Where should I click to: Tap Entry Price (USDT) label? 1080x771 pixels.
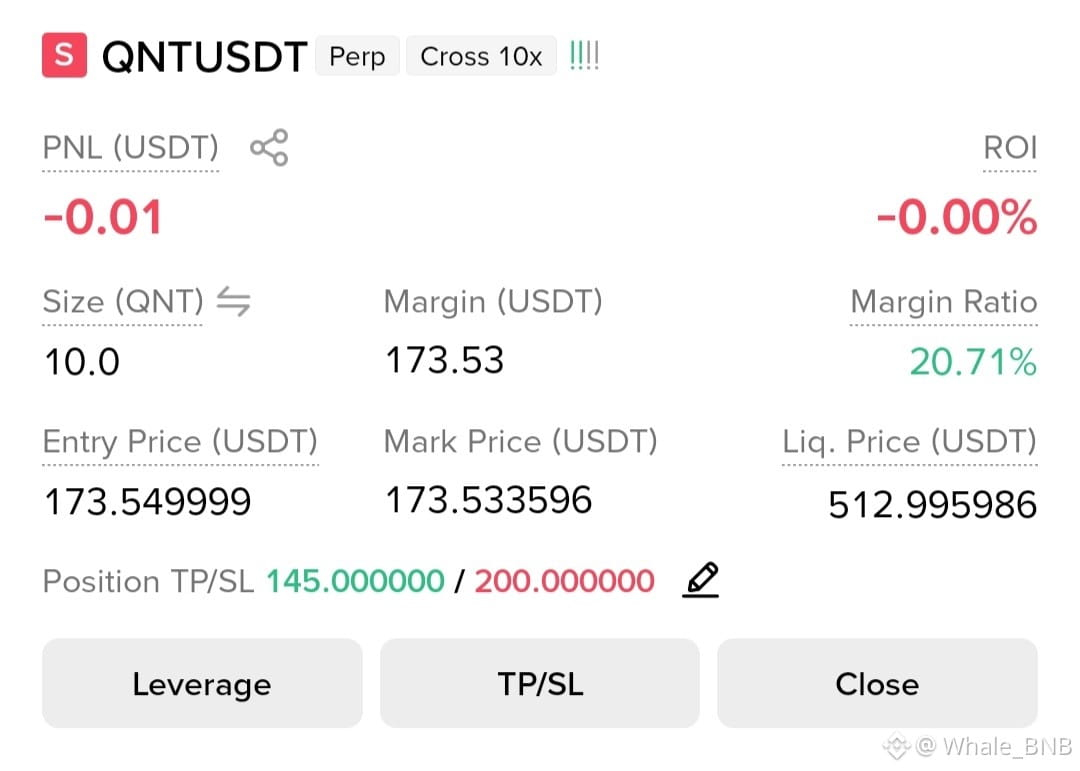pos(180,442)
